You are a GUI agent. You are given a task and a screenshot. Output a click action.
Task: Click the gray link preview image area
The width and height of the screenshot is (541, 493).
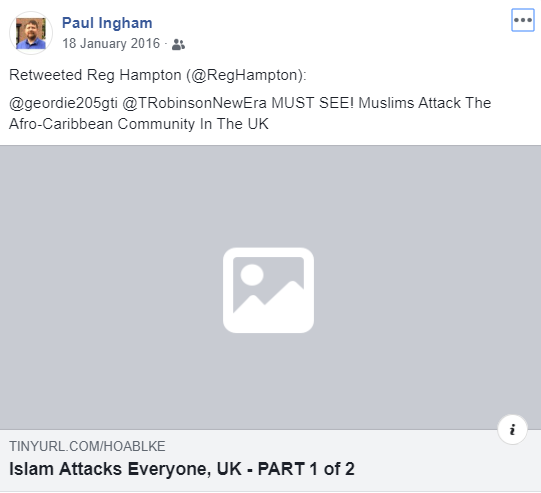tap(270, 287)
